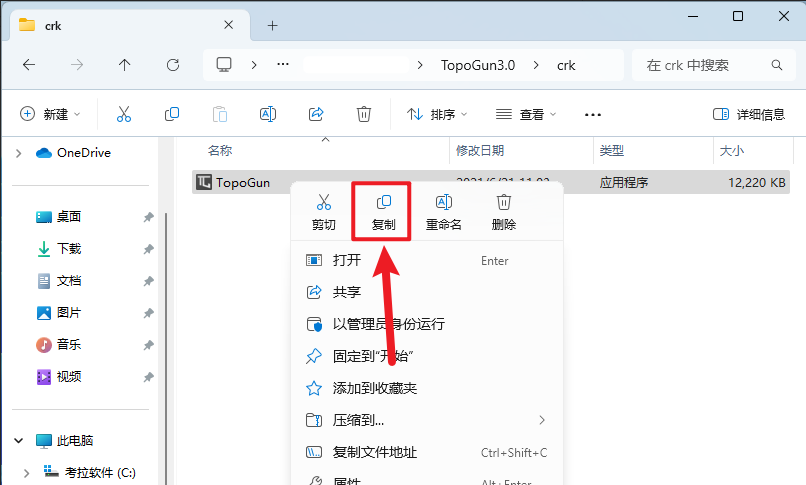806x485 pixels.
Task: Click the crk breadcrumb
Action: coord(566,65)
